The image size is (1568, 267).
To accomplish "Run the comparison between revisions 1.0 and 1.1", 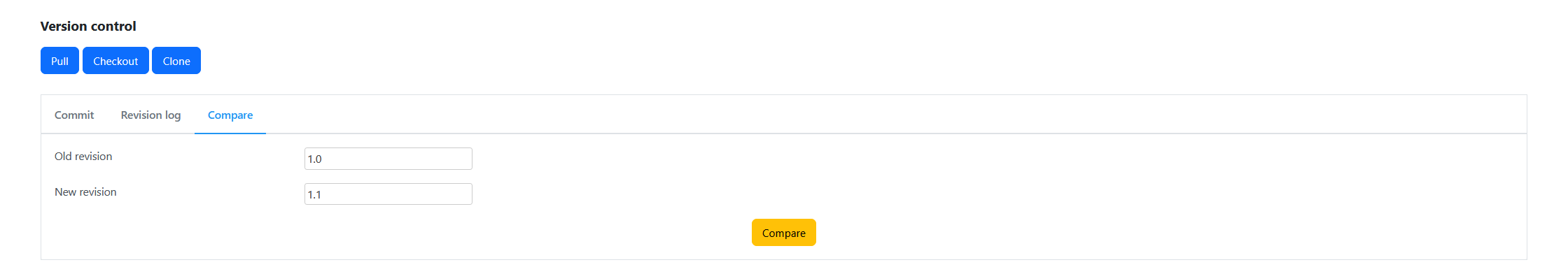I will point(784,233).
